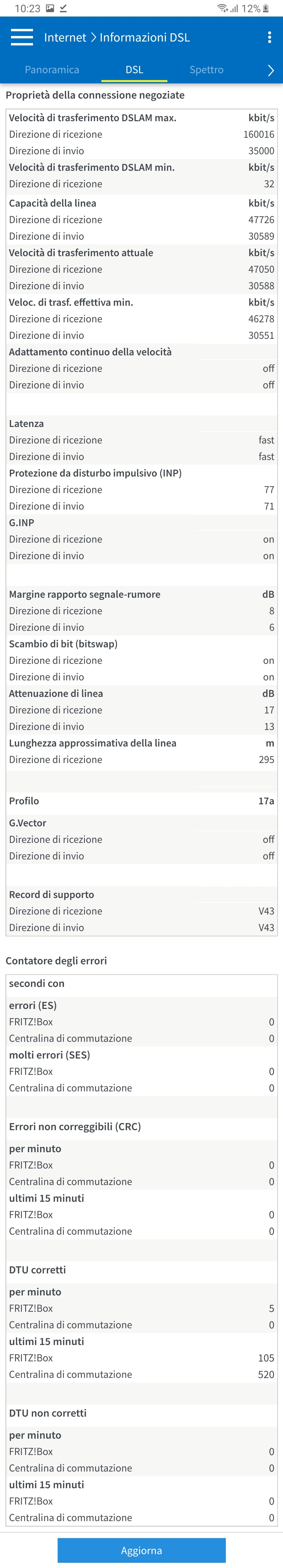283x1568 pixels.
Task: Open the hamburger navigation menu
Action: pos(22,37)
